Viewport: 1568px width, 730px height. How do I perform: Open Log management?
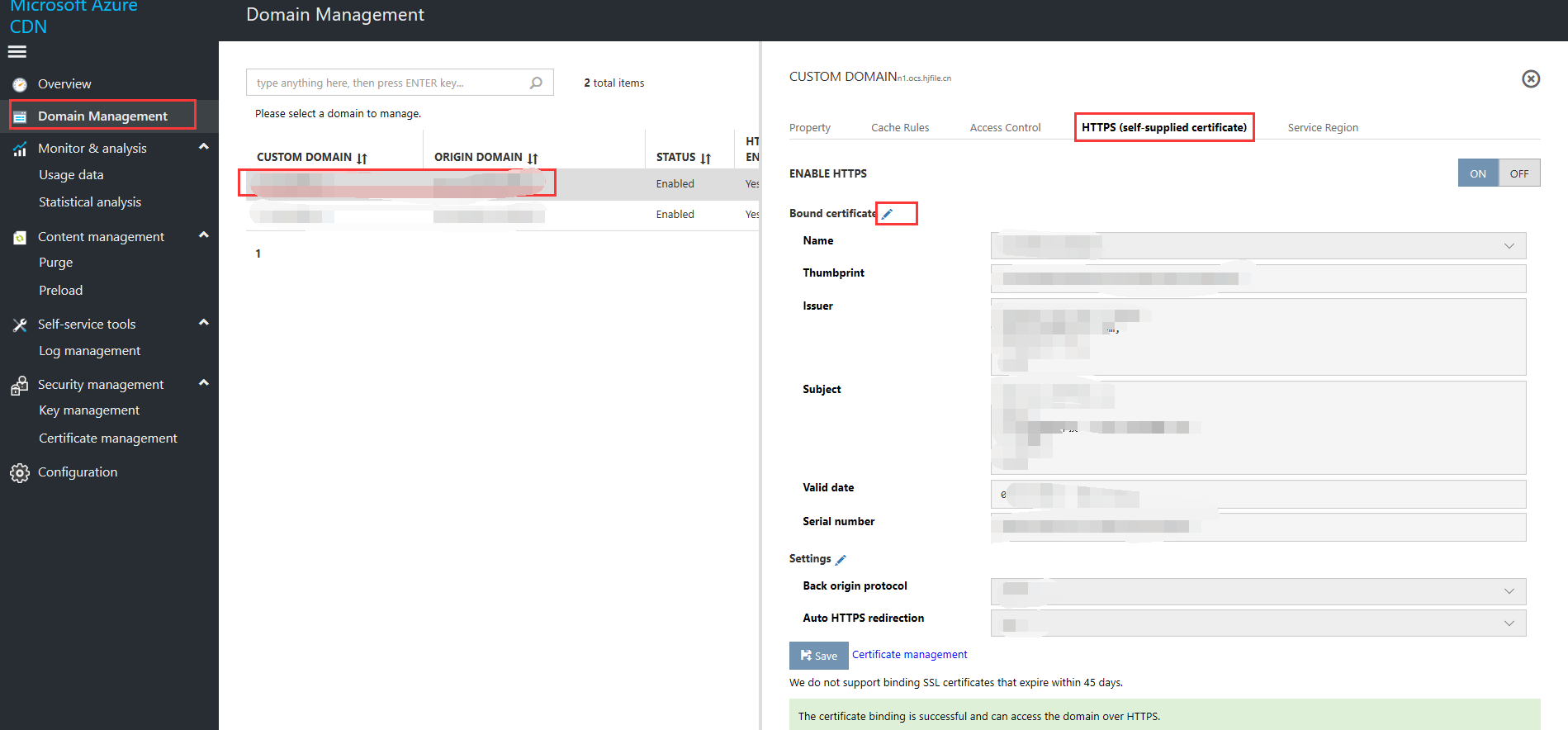(90, 351)
